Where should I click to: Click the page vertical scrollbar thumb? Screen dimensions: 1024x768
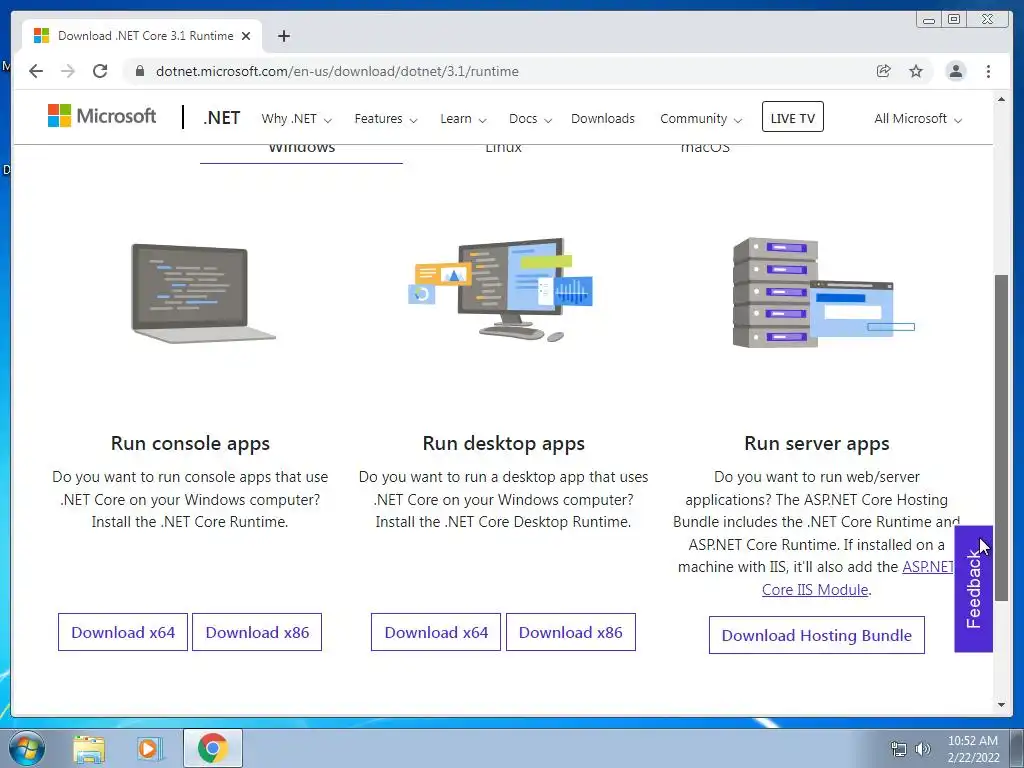pos(1001,438)
